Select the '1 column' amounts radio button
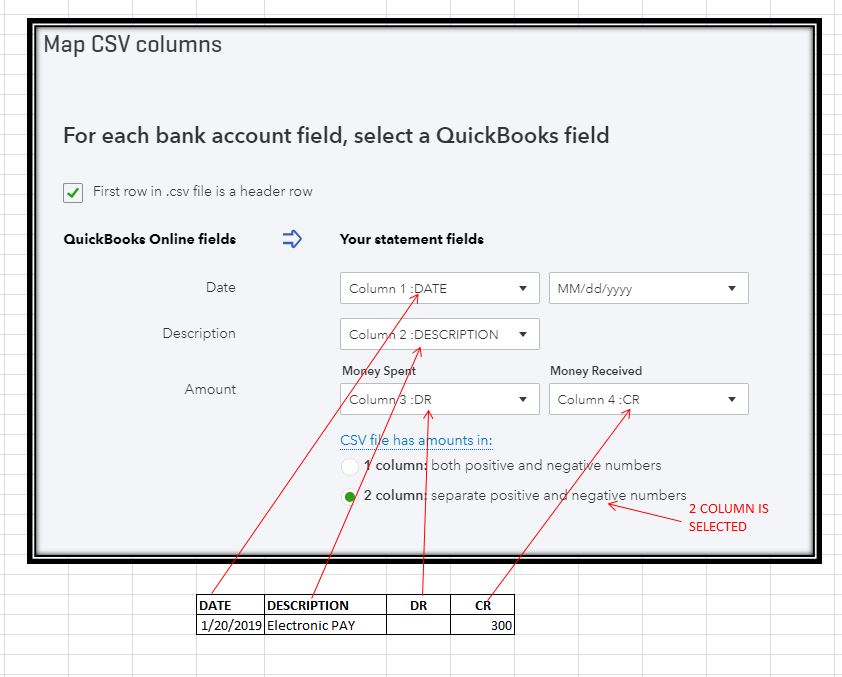842x677 pixels. [351, 467]
